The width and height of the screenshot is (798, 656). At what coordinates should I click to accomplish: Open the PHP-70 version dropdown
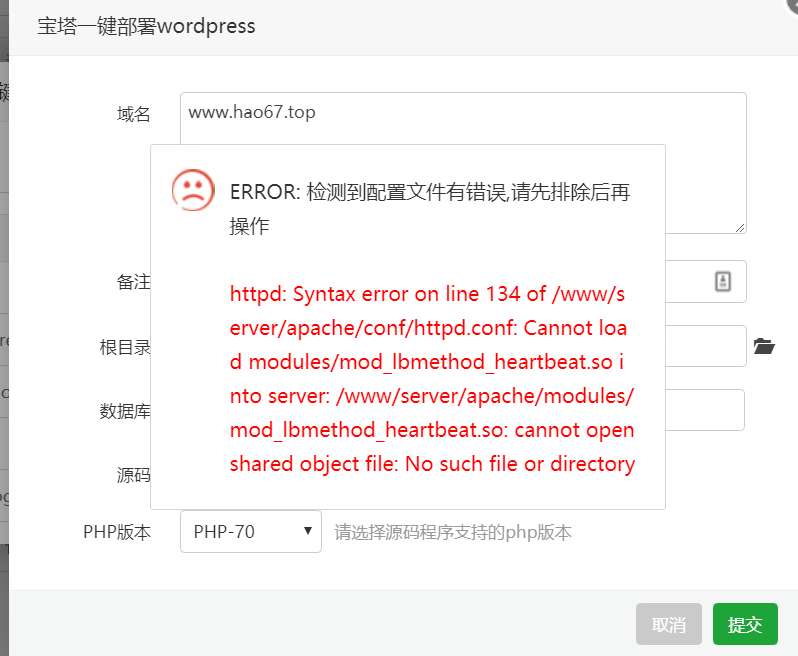click(x=251, y=531)
